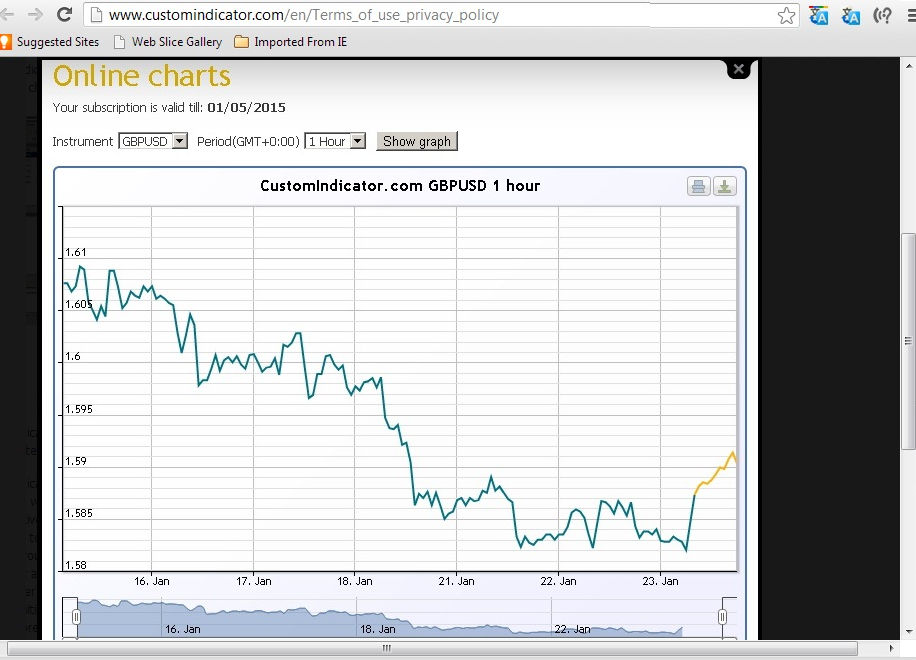Click the browser forward arrow
Screen dimensions: 916x660
click(35, 15)
